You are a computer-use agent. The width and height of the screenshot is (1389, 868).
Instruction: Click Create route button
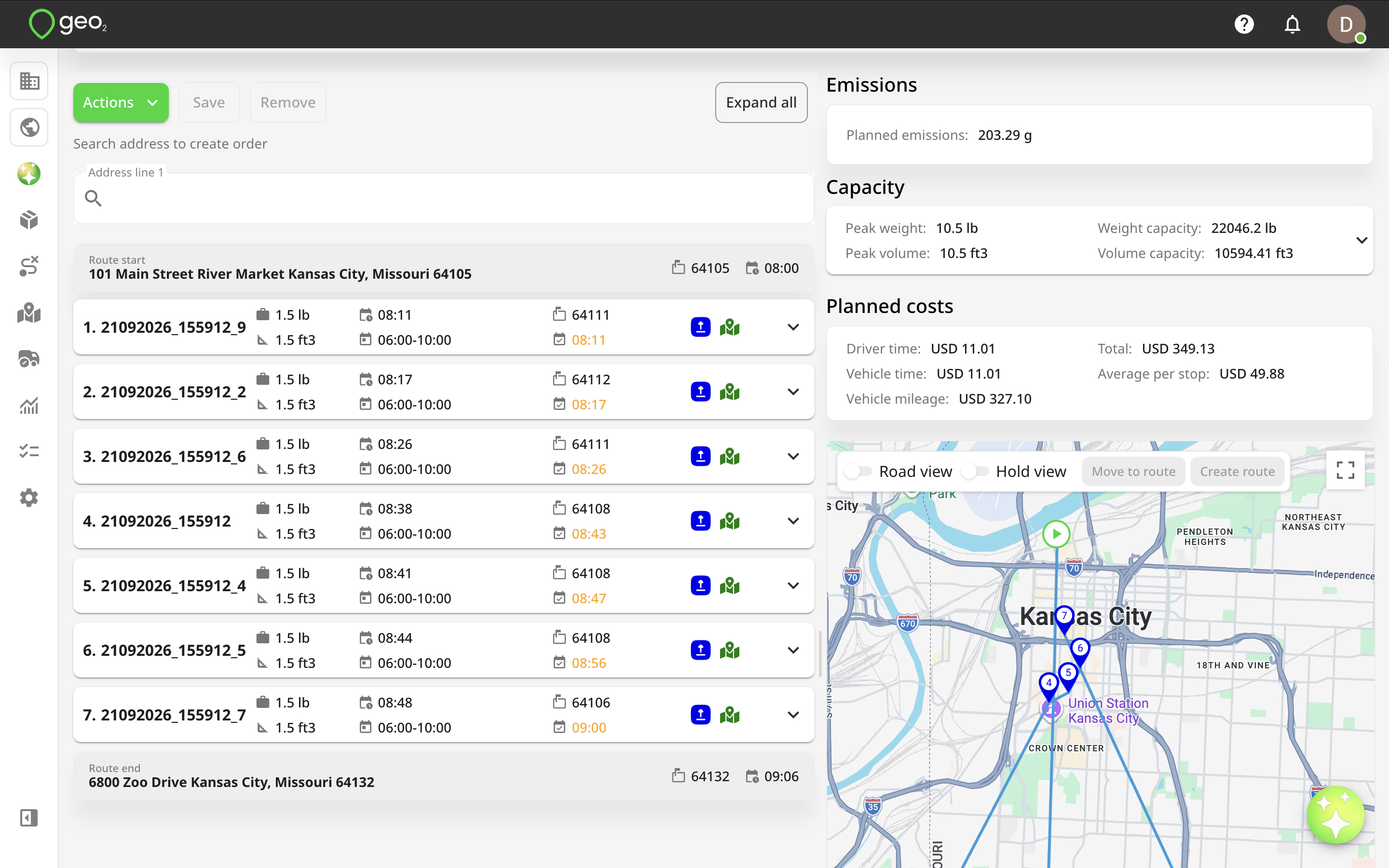click(x=1237, y=471)
